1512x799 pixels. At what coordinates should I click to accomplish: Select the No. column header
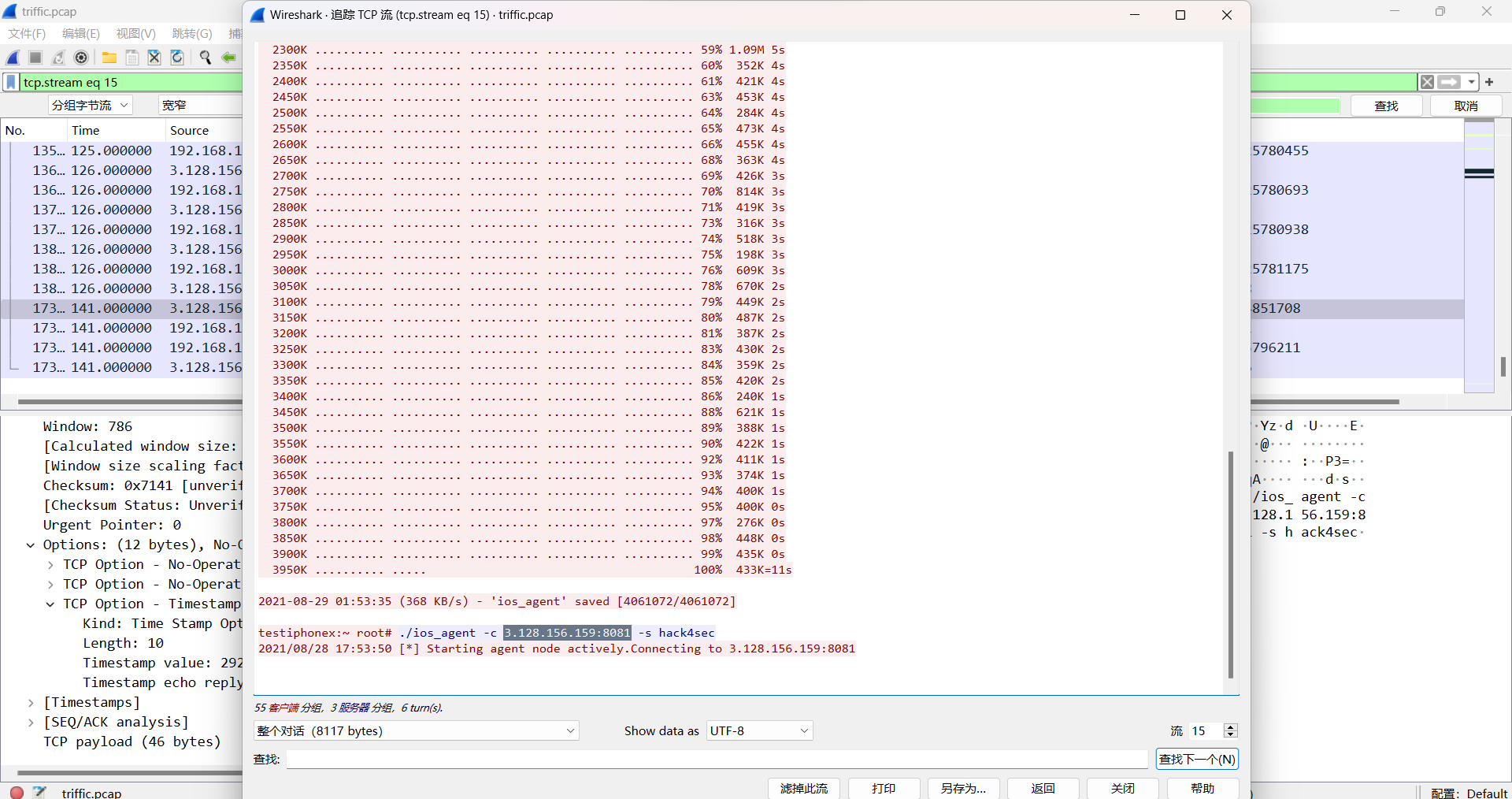click(x=33, y=131)
